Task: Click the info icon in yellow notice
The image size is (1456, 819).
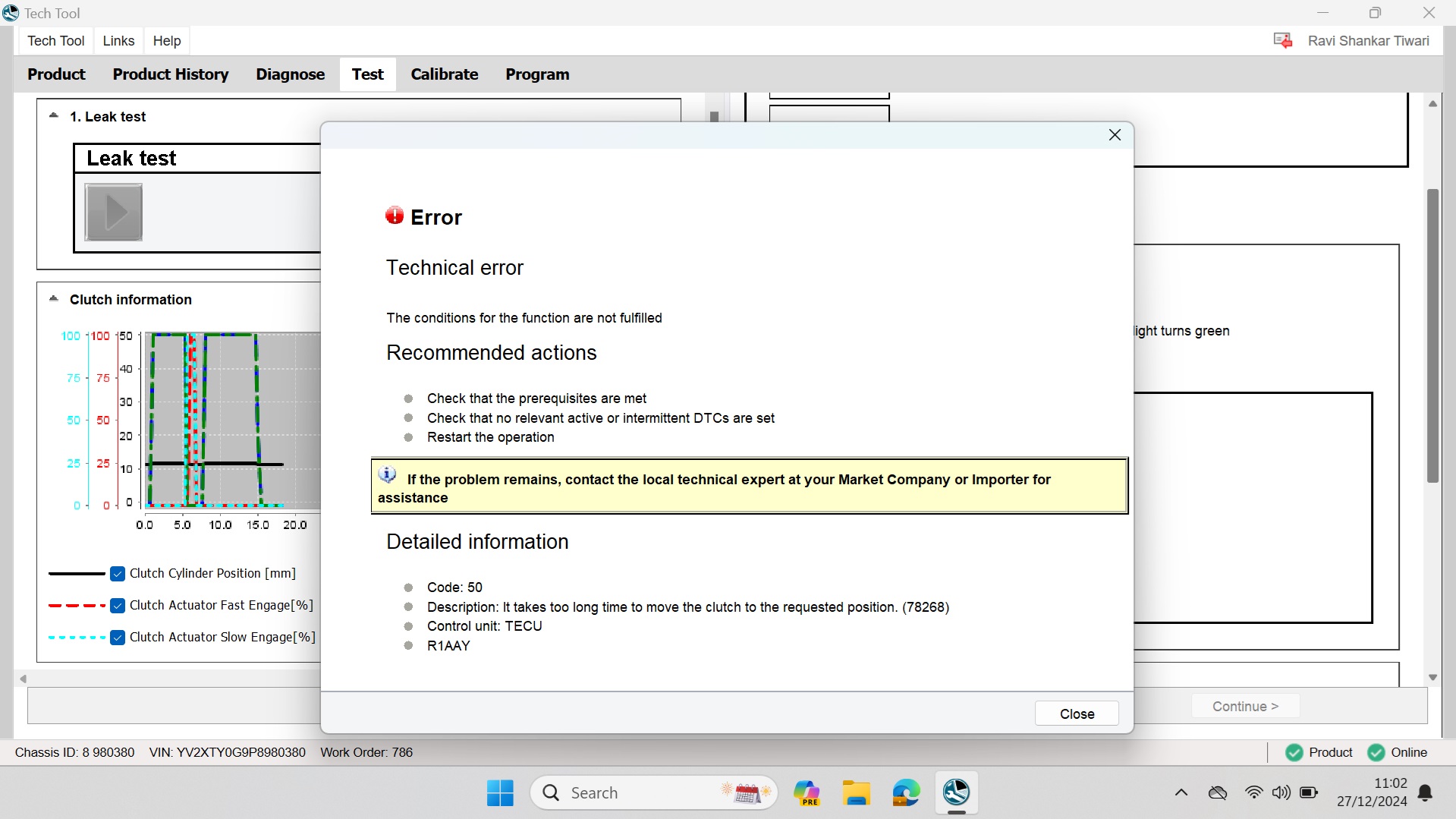Action: [388, 475]
